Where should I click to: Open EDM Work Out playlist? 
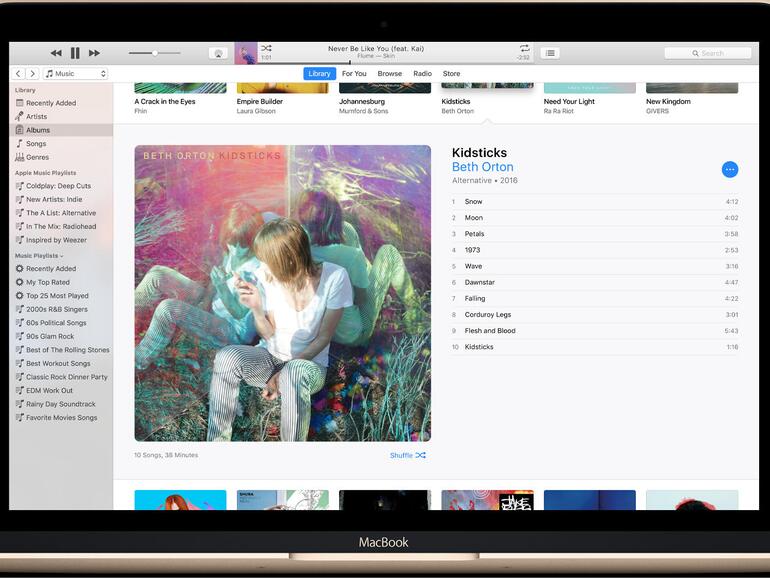pyautogui.click(x=61, y=390)
